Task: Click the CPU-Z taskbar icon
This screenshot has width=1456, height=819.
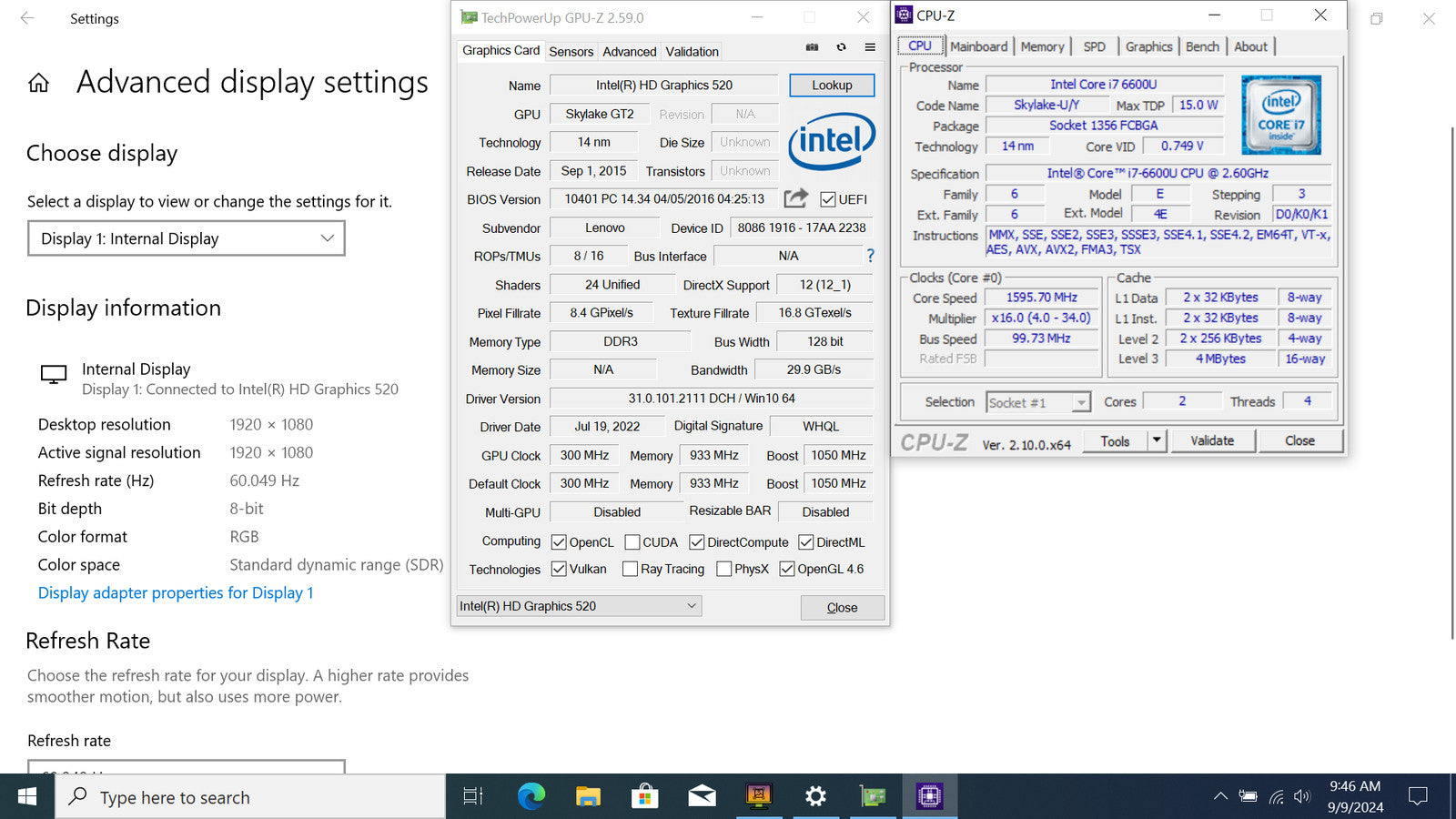Action: click(x=929, y=797)
